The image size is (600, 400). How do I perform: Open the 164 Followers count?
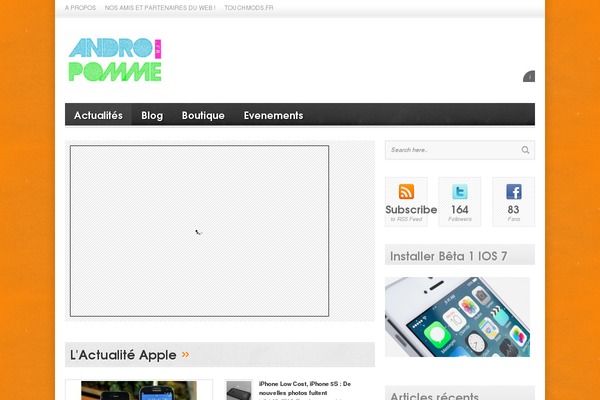coord(460,213)
